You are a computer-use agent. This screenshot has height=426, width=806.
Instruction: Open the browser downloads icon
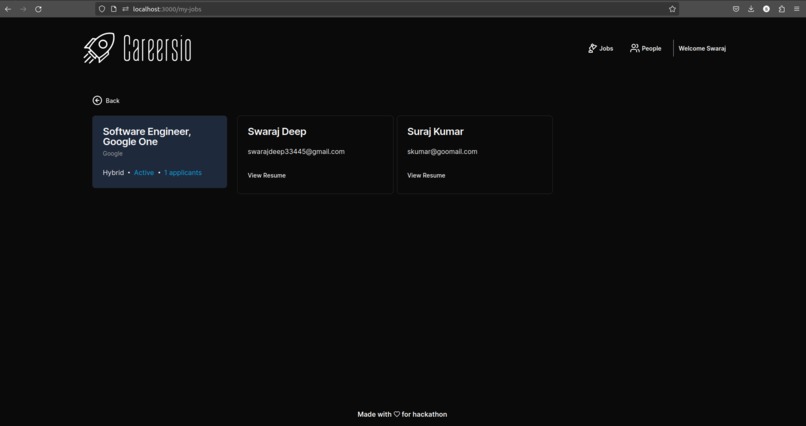(751, 9)
